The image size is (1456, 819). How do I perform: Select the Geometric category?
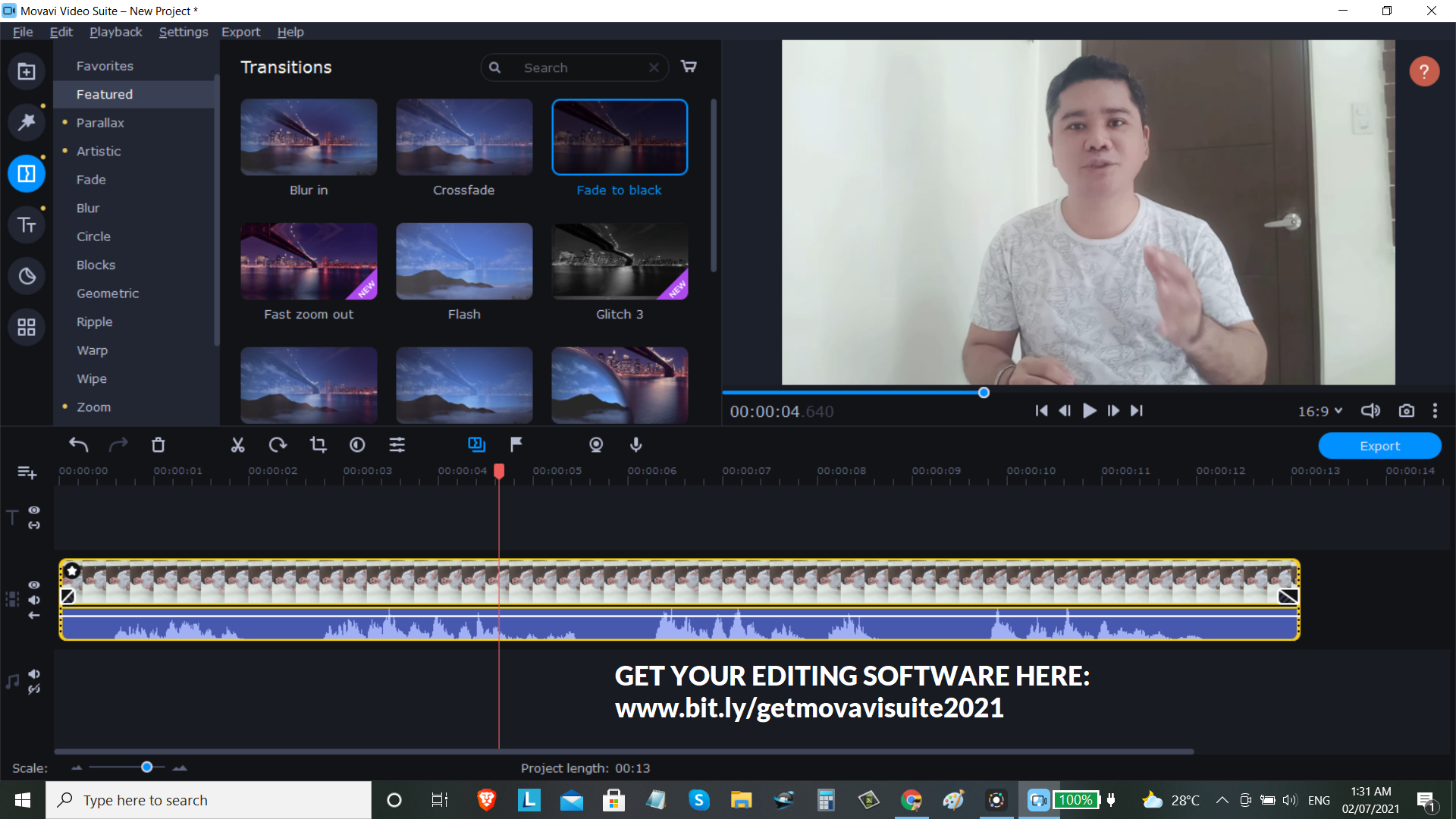tap(108, 293)
